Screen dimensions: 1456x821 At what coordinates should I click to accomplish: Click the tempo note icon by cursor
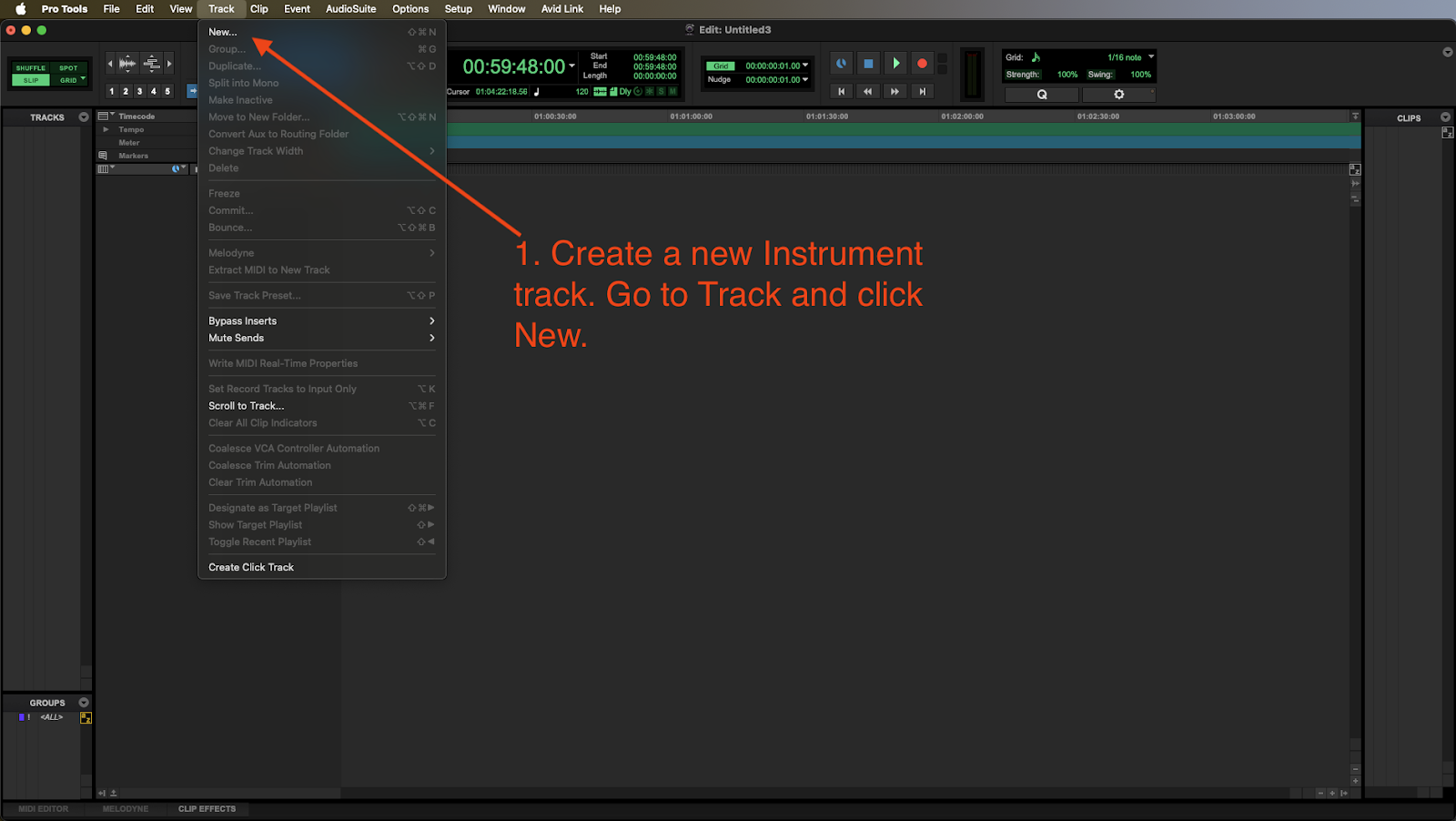pyautogui.click(x=537, y=91)
